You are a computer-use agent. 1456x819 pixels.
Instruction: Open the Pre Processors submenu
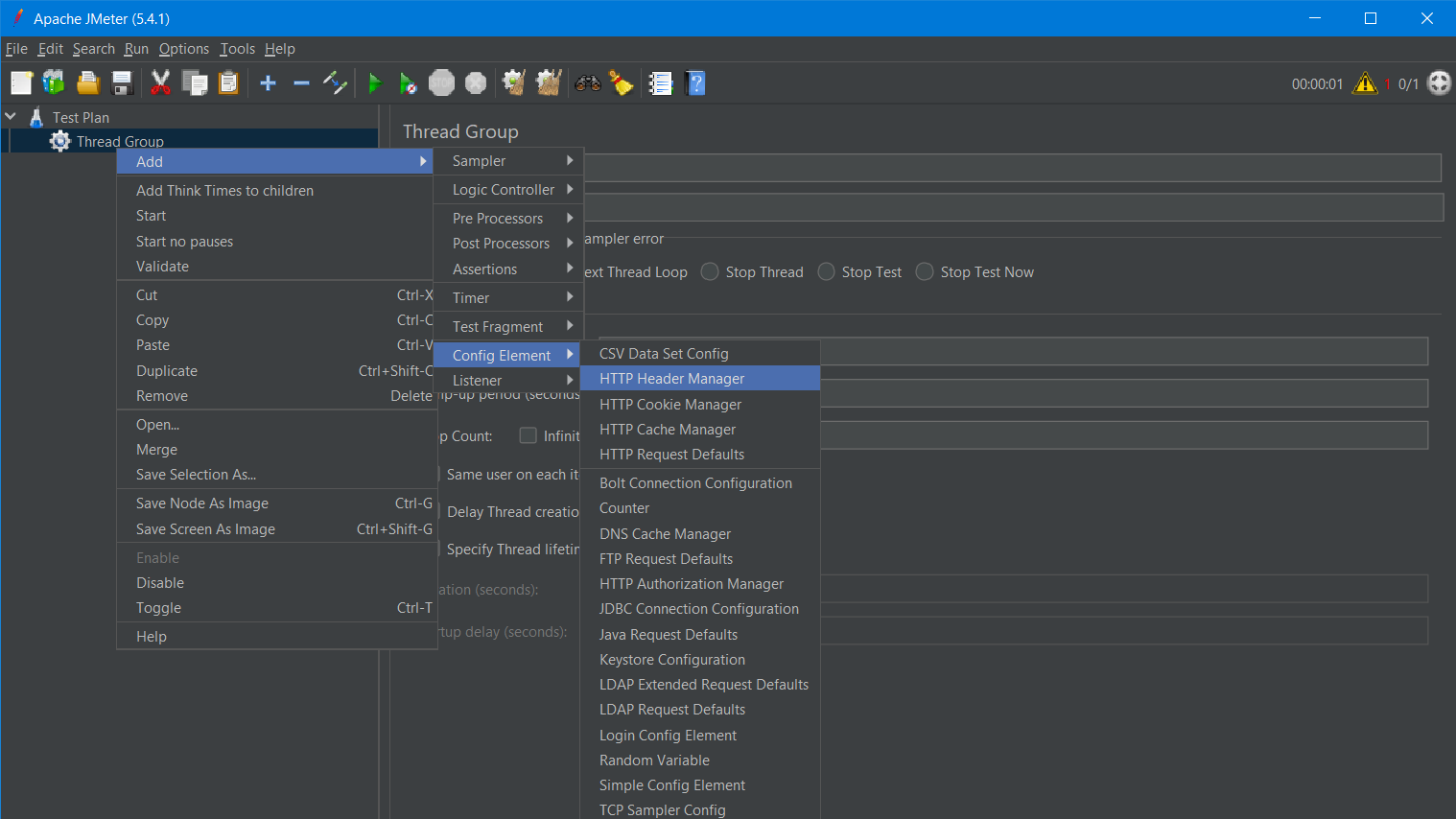507,219
